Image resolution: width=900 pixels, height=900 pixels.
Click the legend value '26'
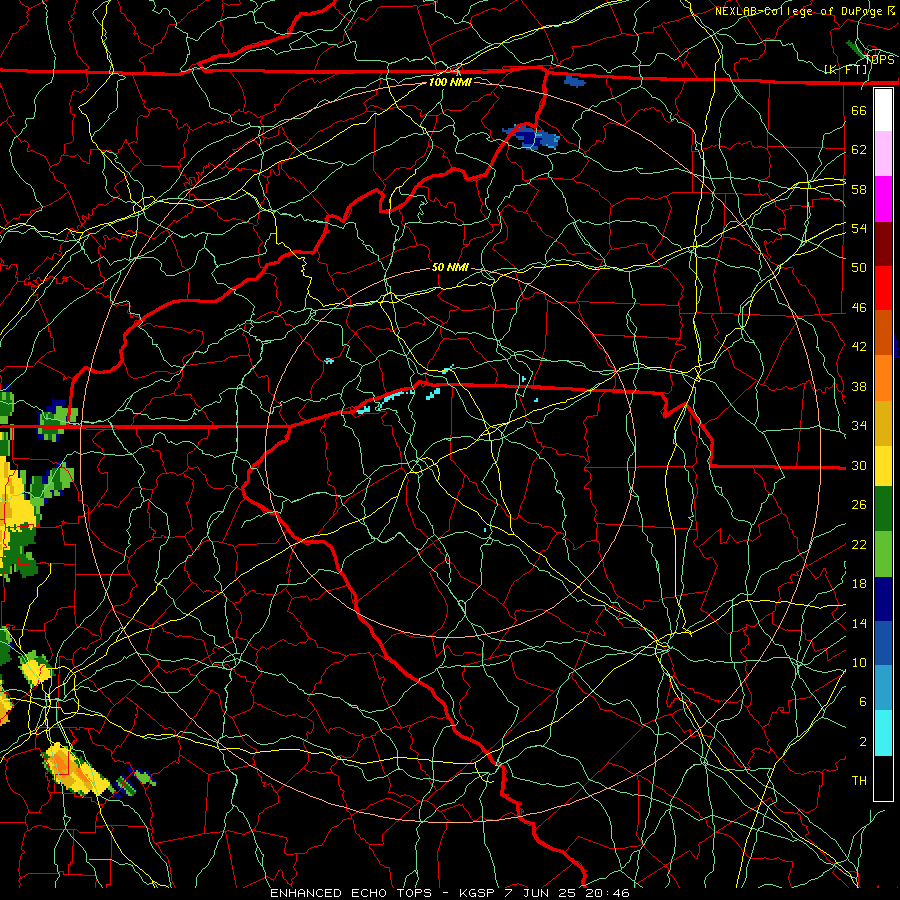click(x=859, y=505)
